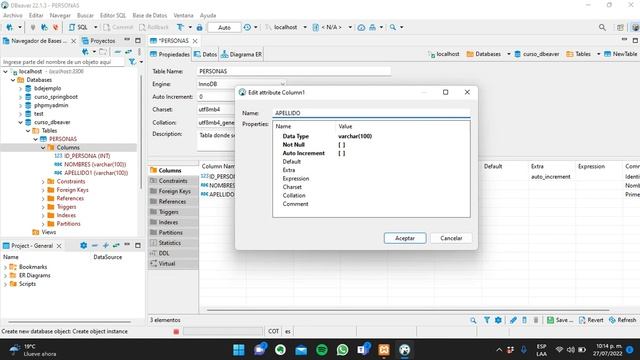Image resolution: width=640 pixels, height=360 pixels.
Task: Click the new connection plug icon in toolbar
Action: [9, 27]
